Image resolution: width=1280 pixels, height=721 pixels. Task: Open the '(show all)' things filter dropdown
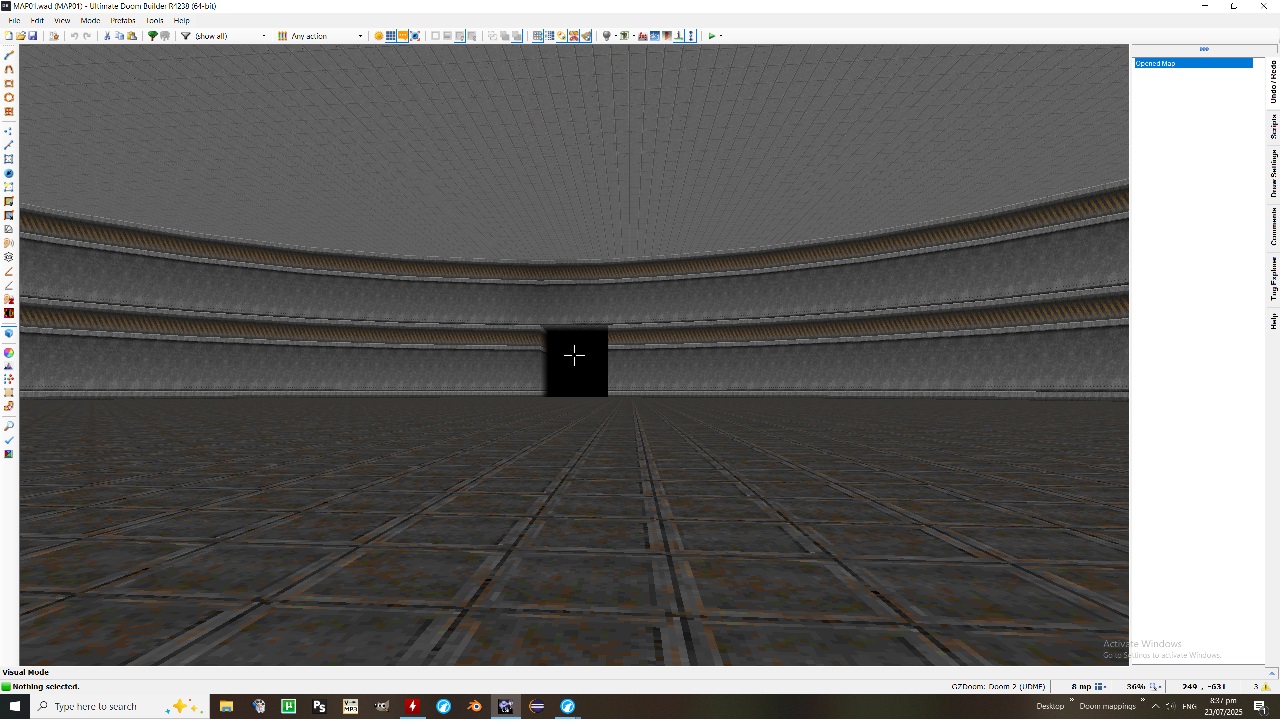coord(230,36)
